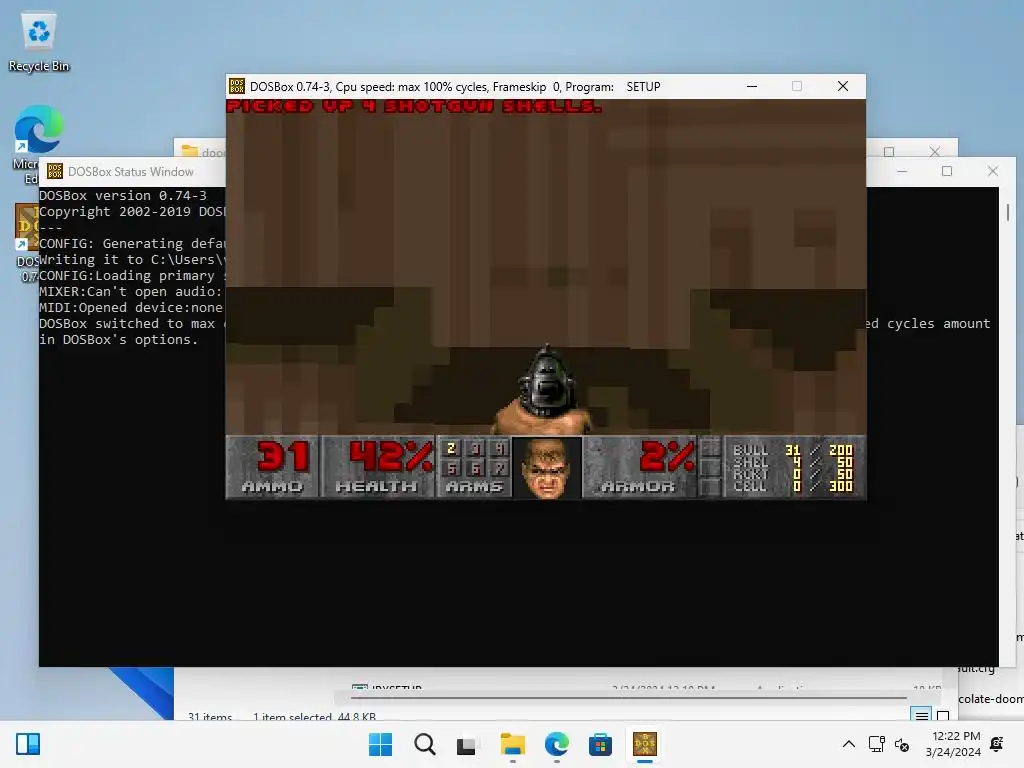Click the CELL ammo row 0/300
Viewport: 1024px width, 768px height.
coord(793,486)
